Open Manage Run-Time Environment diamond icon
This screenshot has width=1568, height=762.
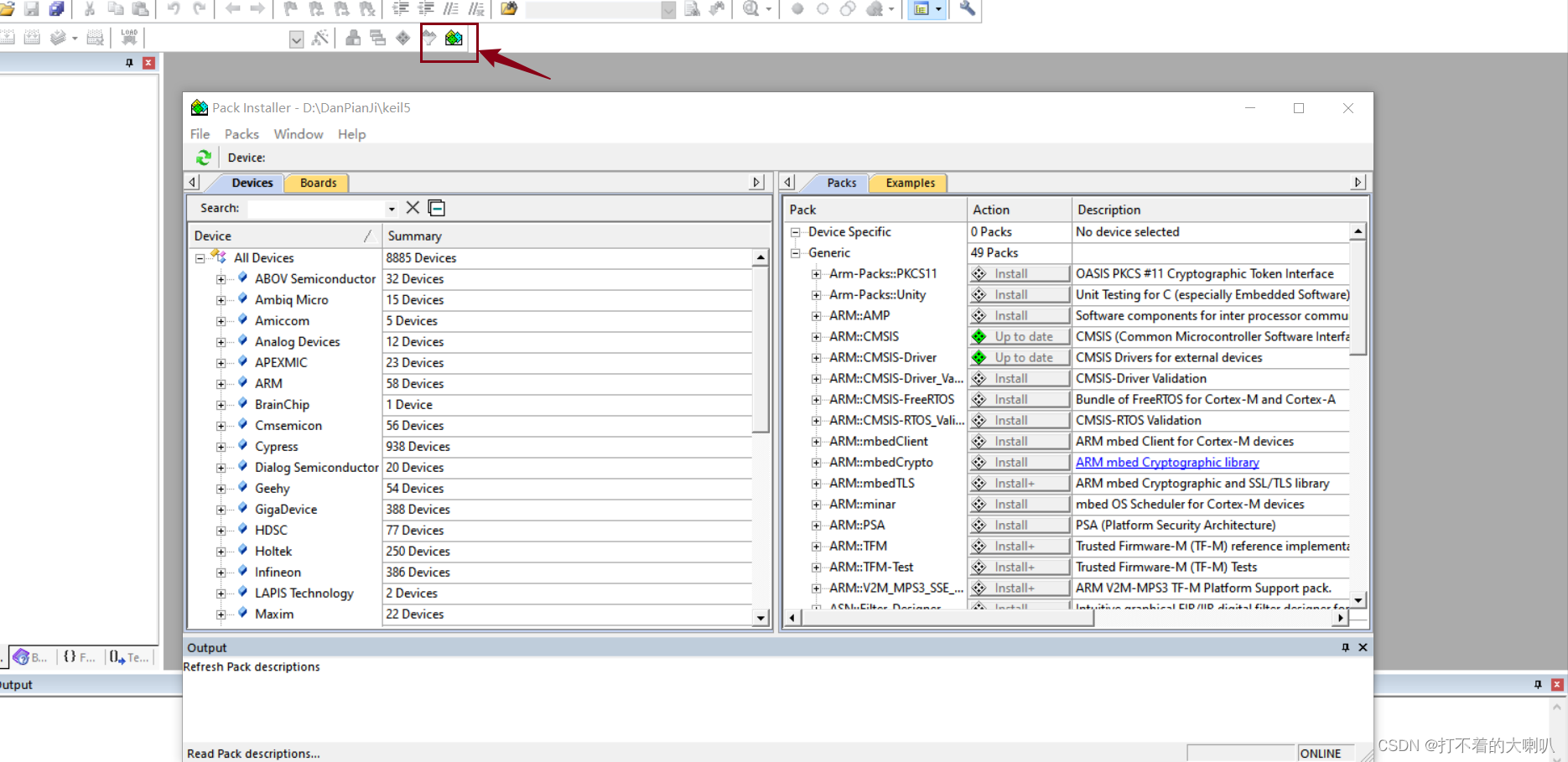(403, 39)
